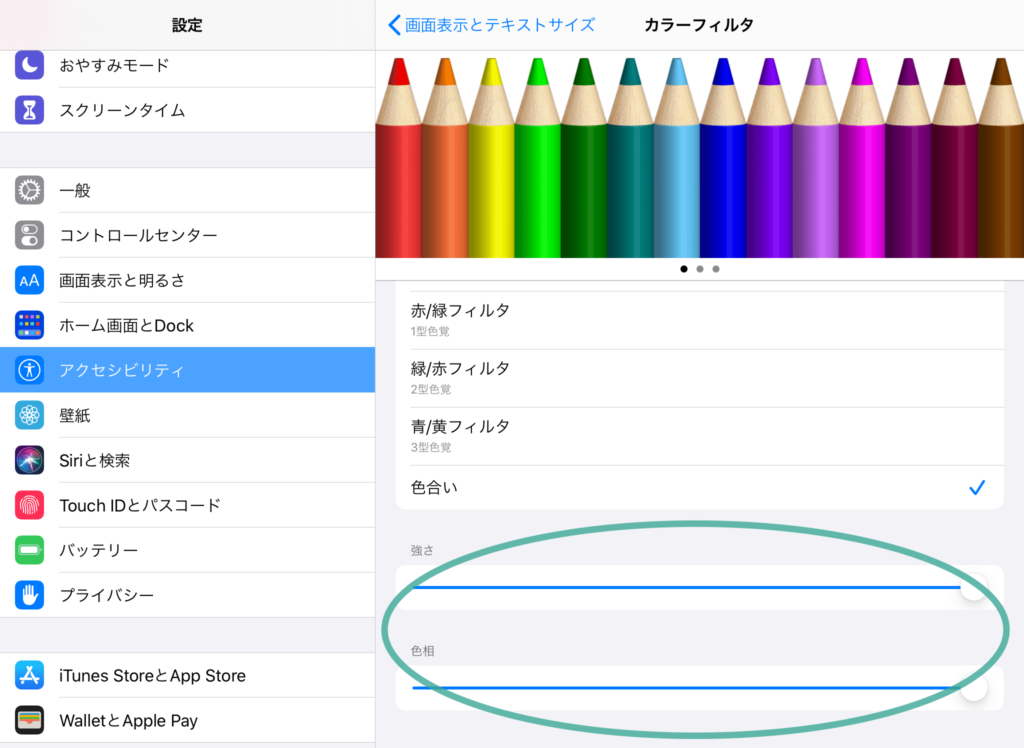
Task: Tap the おやすみモード moon icon
Action: pos(30,65)
